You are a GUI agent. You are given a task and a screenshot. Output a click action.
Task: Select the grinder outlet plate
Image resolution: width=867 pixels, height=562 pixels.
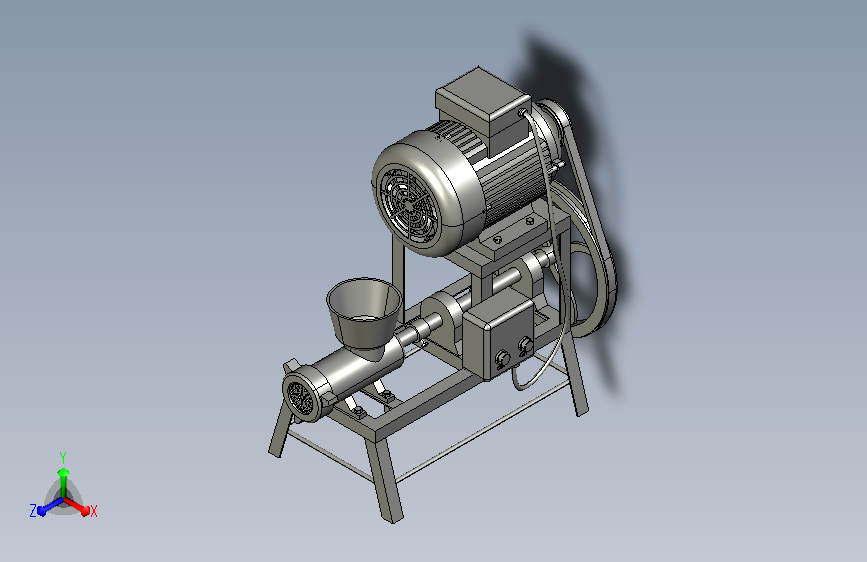(x=301, y=397)
